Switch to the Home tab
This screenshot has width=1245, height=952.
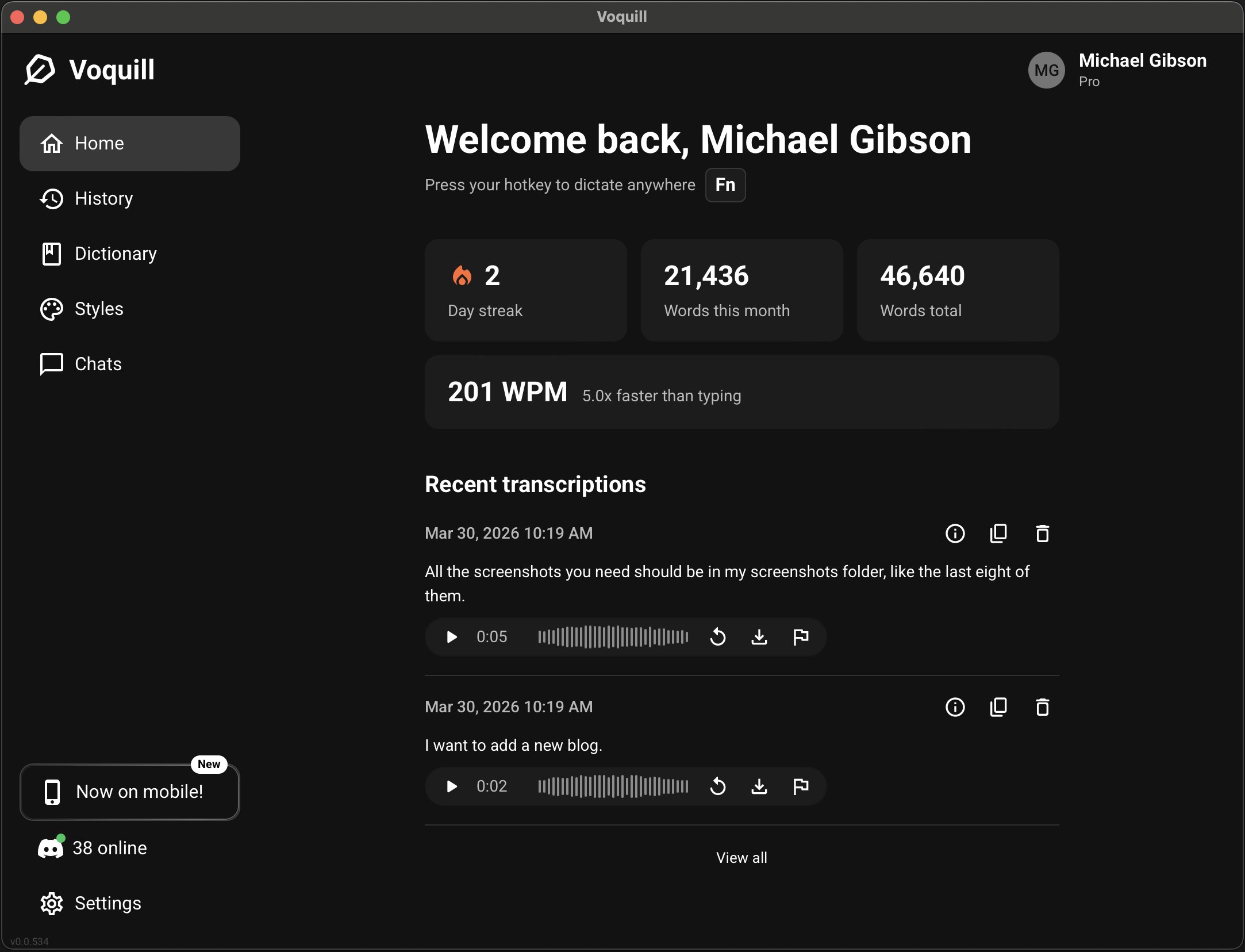click(x=99, y=143)
